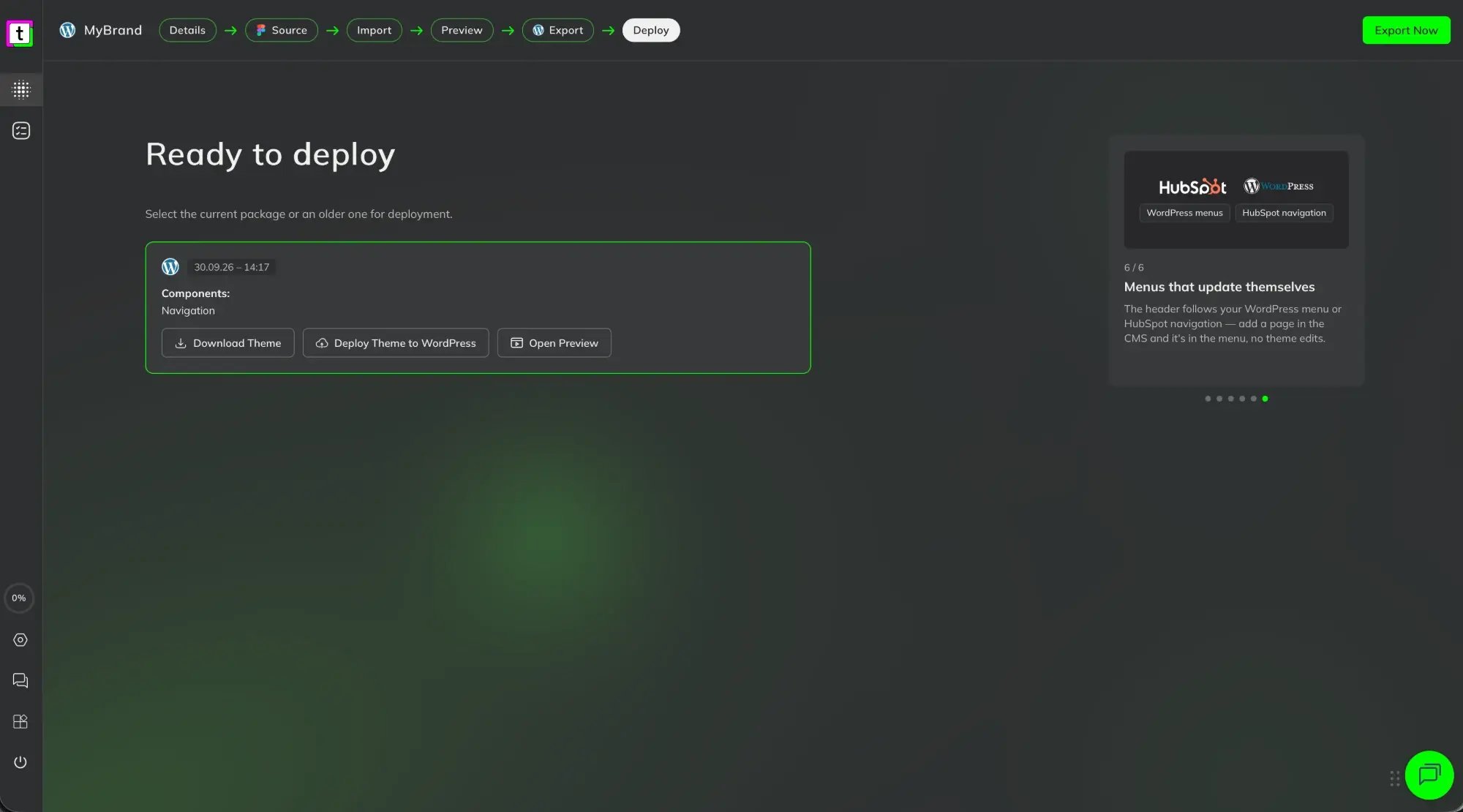Go to fifth carousel dot
Screen dimensions: 1463x812
[x=1253, y=399]
